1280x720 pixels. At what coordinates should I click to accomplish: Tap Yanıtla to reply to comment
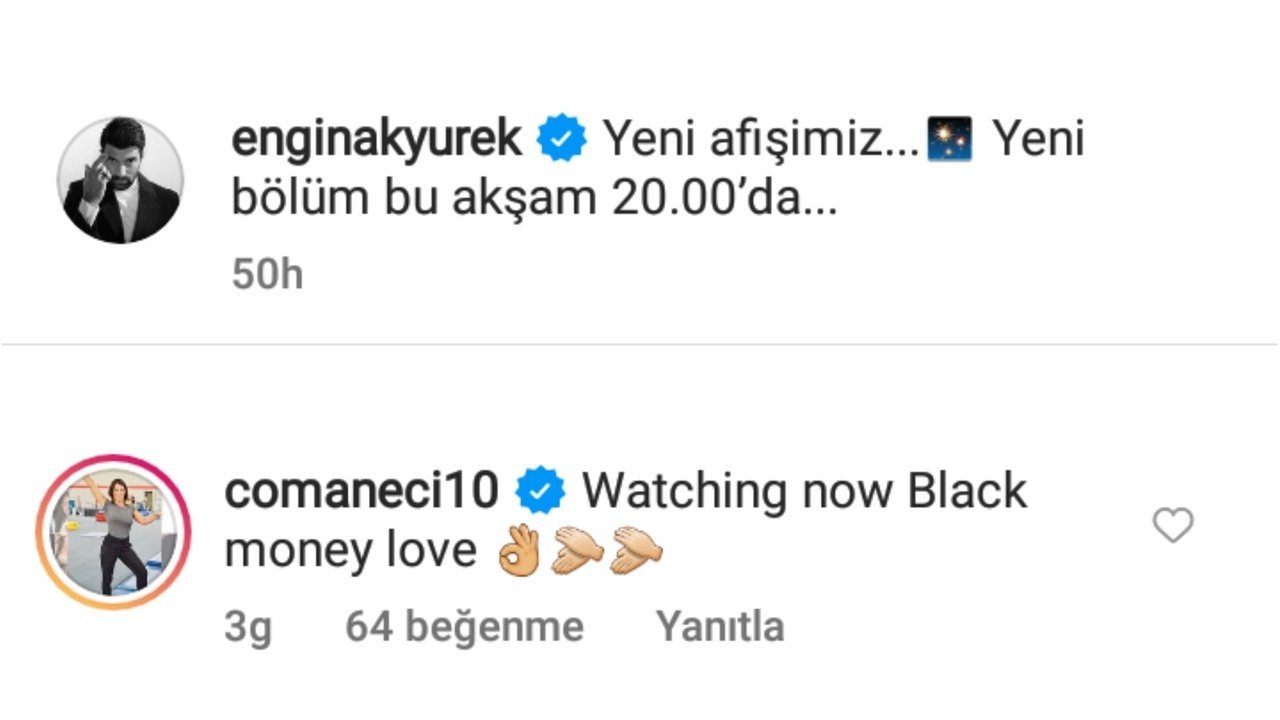tap(720, 627)
